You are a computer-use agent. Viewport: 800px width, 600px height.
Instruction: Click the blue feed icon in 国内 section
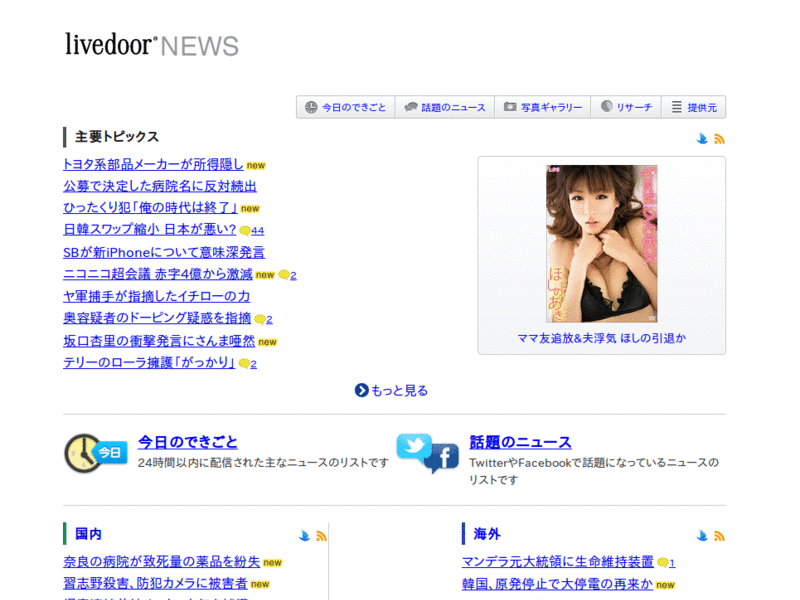coord(304,536)
